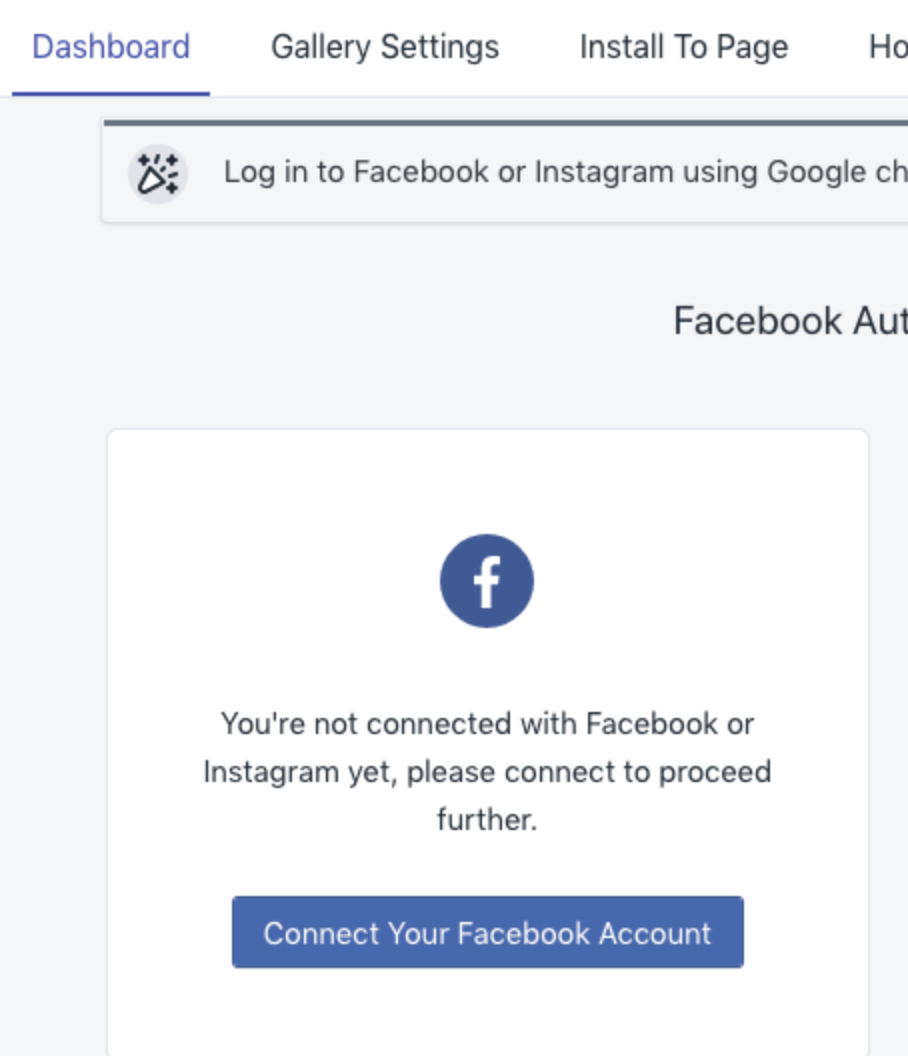This screenshot has width=908, height=1058.
Task: Click the "You're not connected with Facebook" line
Action: coord(487,723)
